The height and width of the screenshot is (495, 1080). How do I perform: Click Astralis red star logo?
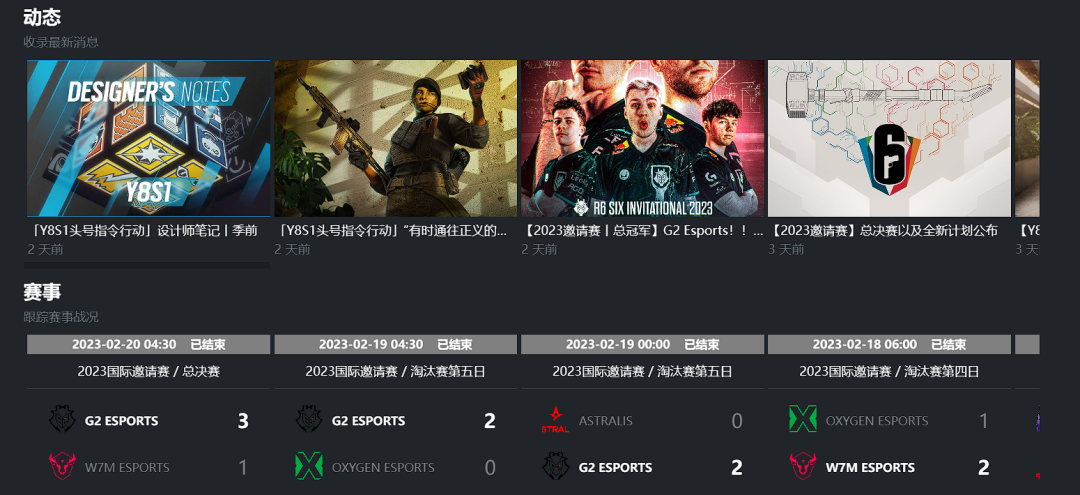(555, 419)
